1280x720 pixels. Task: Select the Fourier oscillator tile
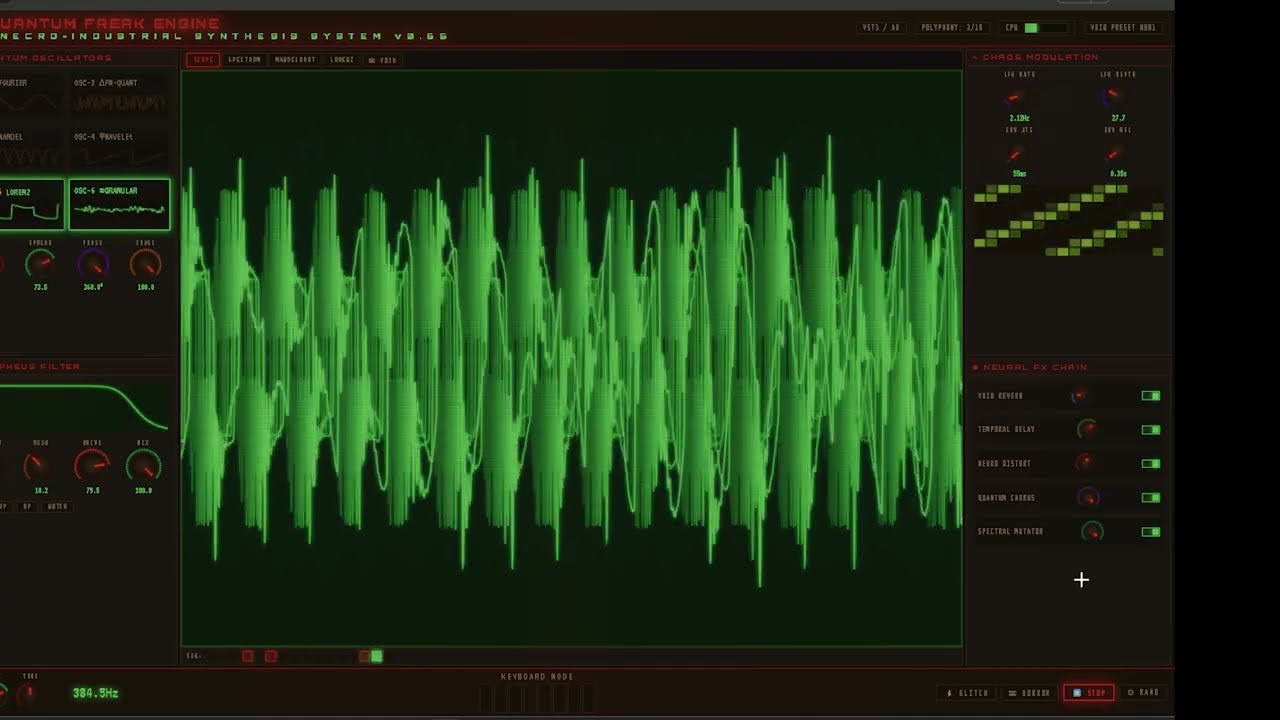point(31,95)
